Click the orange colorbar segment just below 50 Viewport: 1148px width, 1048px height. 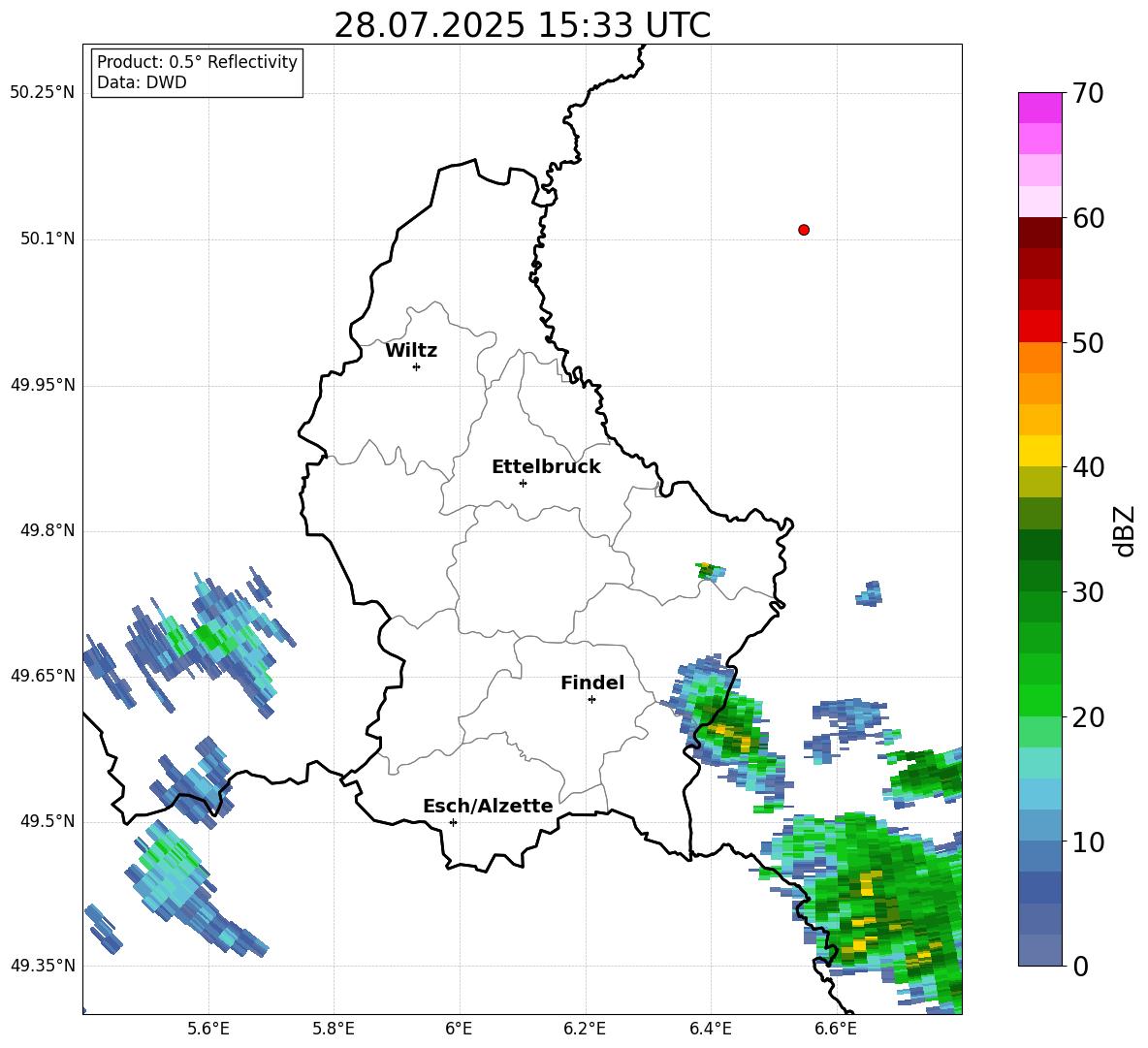1039,358
